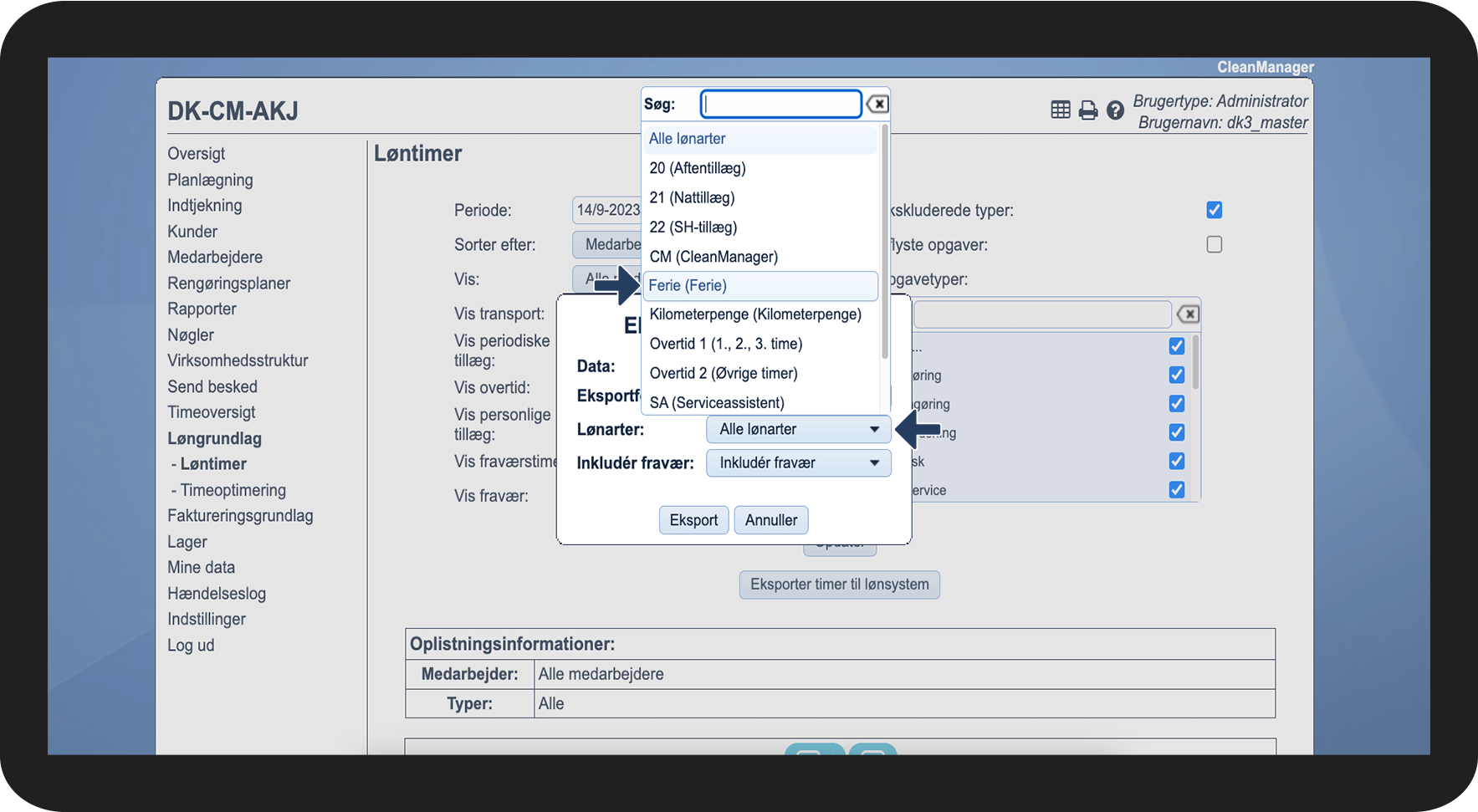This screenshot has width=1478, height=812.
Task: Toggle the ekskluderede typer checkbox
Action: (1215, 210)
